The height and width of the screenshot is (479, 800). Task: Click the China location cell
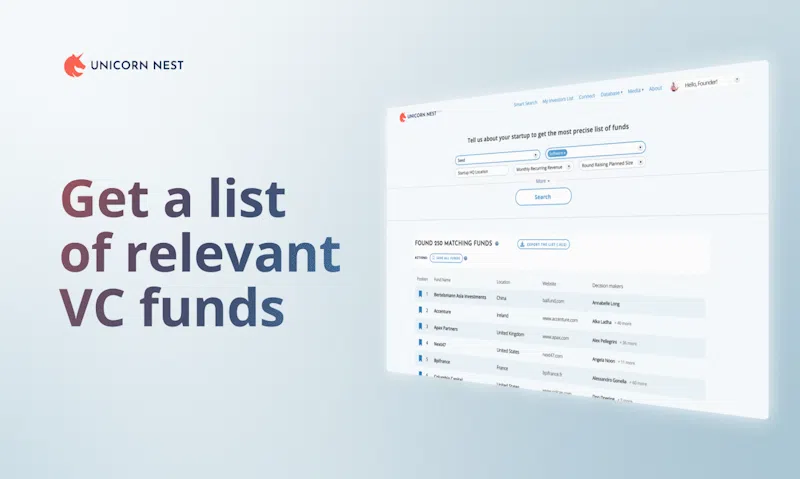point(502,298)
